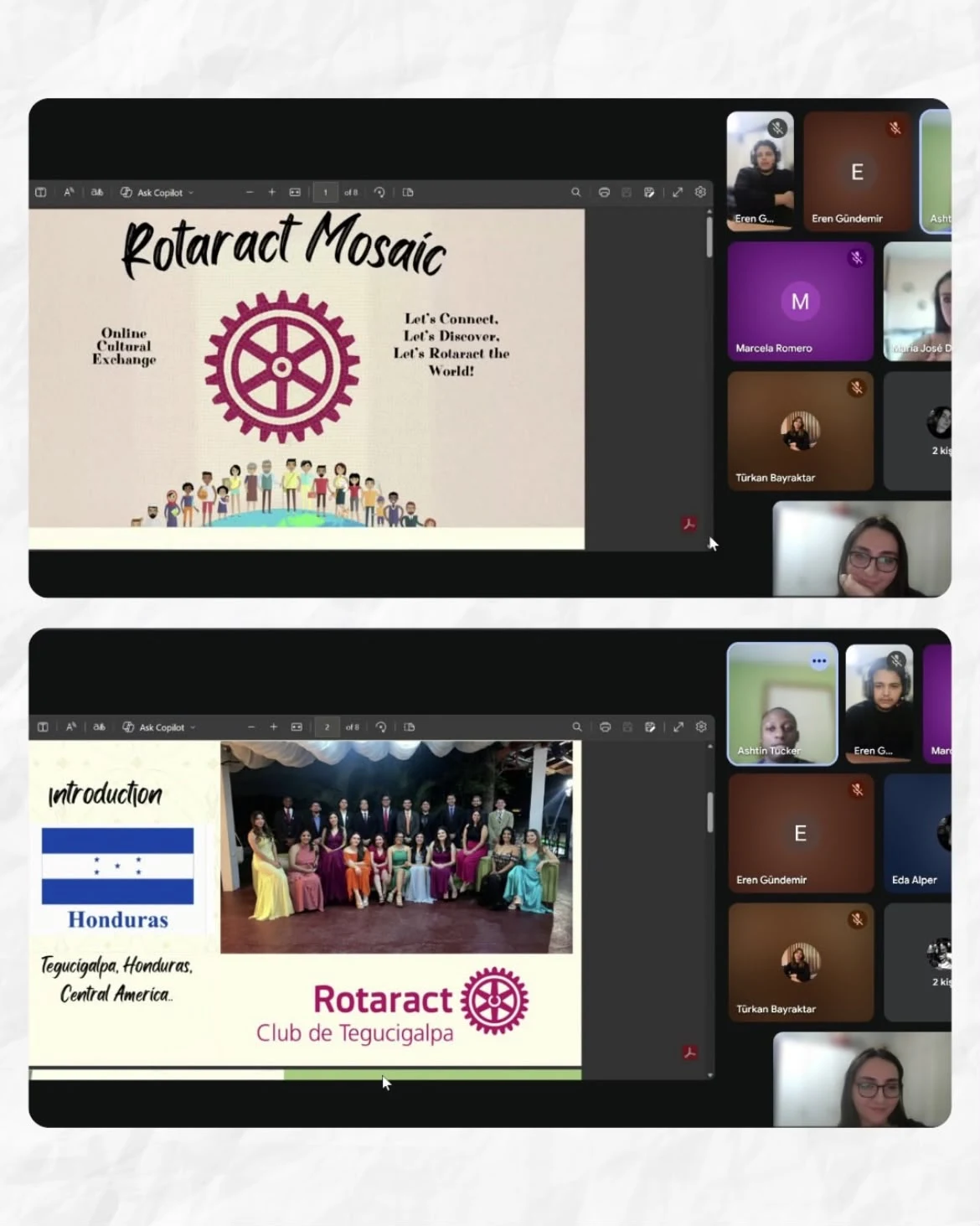Click muted mic icon on lower Türkan Bayraktar tile
The width and height of the screenshot is (980, 1226).
(x=857, y=919)
